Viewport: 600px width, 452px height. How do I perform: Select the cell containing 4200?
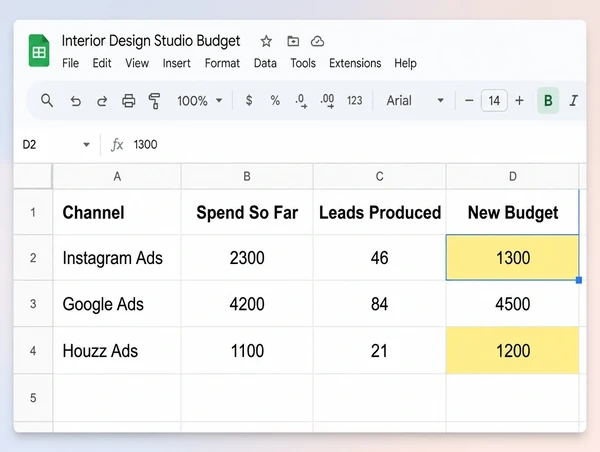(247, 304)
